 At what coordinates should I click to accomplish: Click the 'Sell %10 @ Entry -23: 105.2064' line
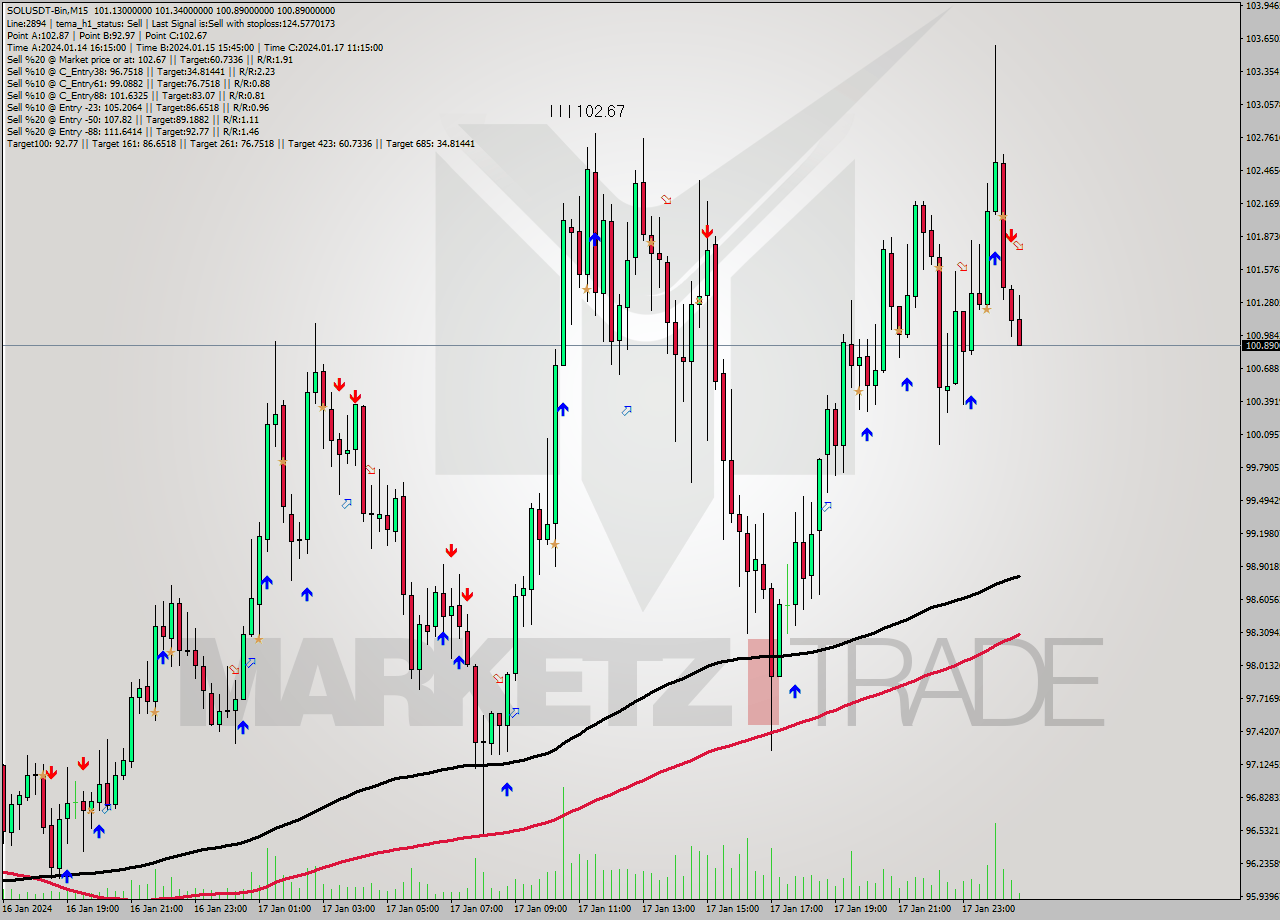point(137,107)
